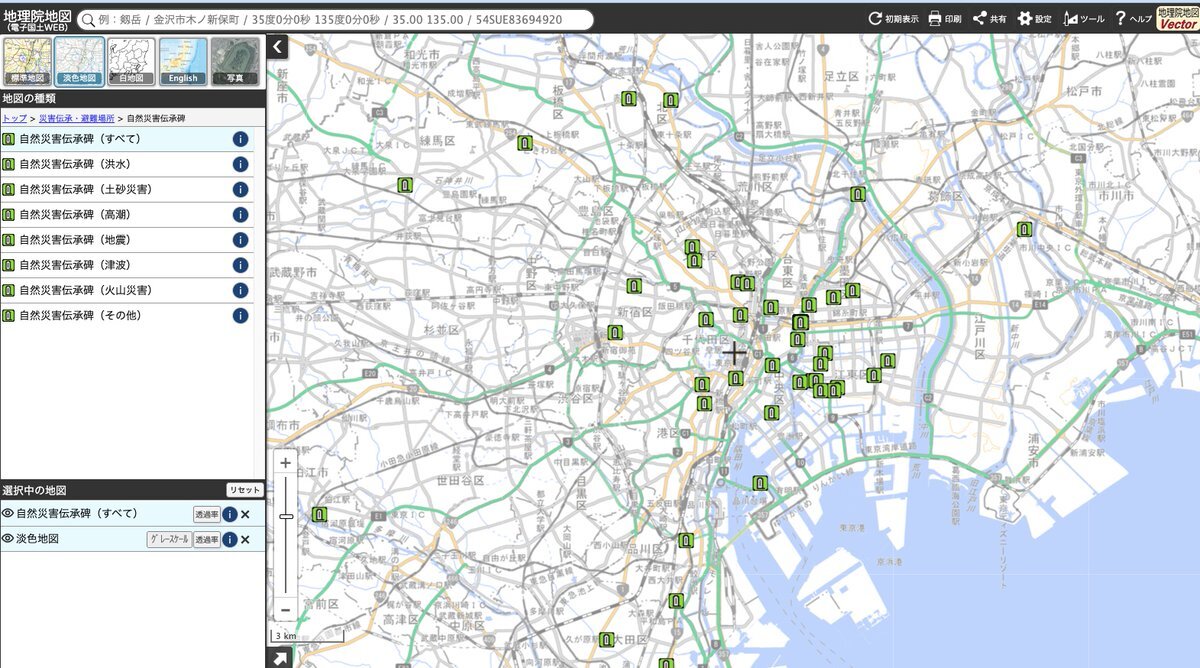Toggle visibility of 淡色地図 layer
The height and width of the screenshot is (668, 1200).
coord(8,539)
